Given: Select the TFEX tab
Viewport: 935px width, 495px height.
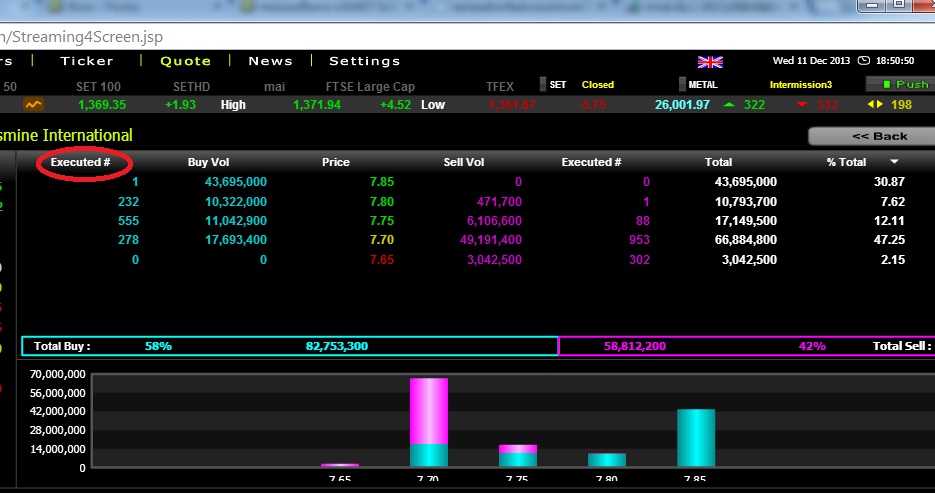Looking at the screenshot, I should click(x=500, y=86).
